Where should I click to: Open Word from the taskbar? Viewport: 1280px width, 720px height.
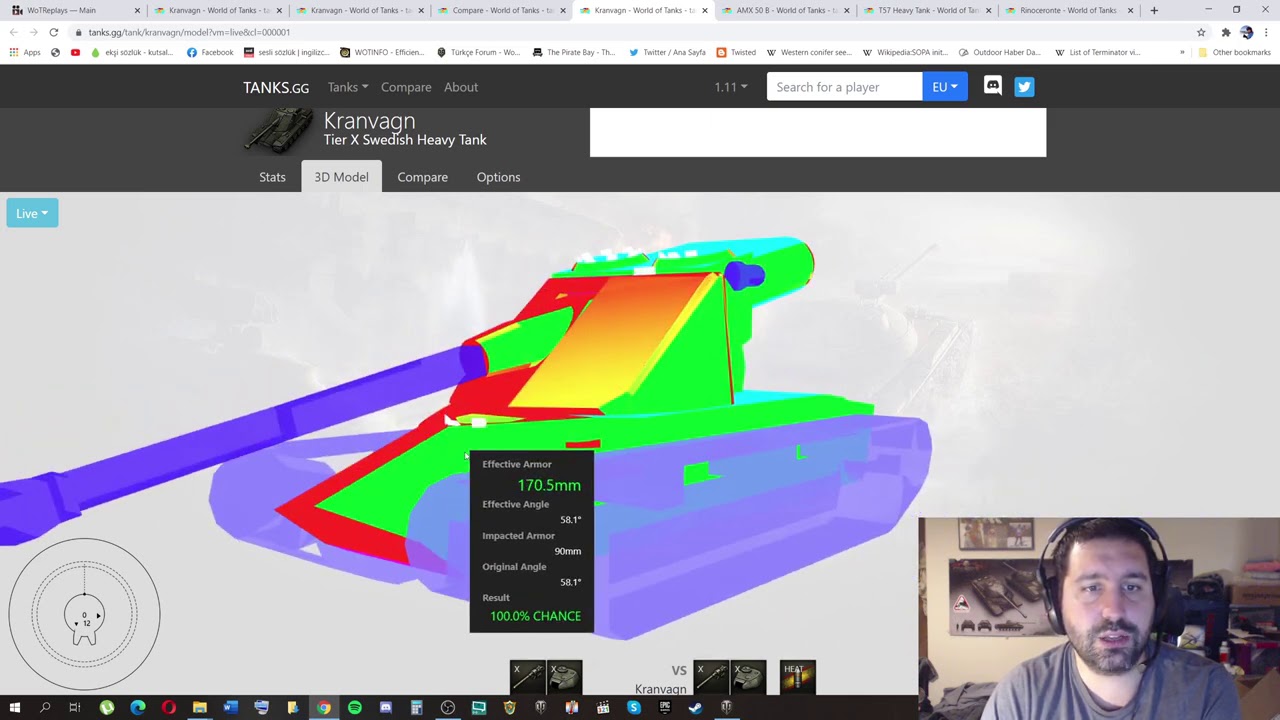(230, 708)
